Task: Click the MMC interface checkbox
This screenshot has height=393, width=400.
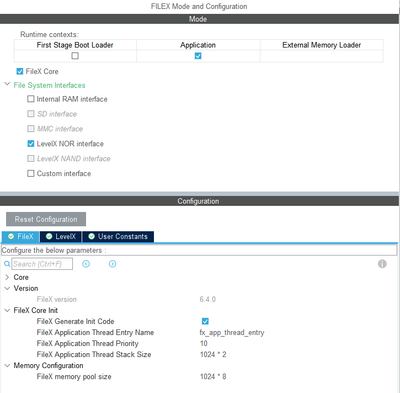Action: point(31,129)
